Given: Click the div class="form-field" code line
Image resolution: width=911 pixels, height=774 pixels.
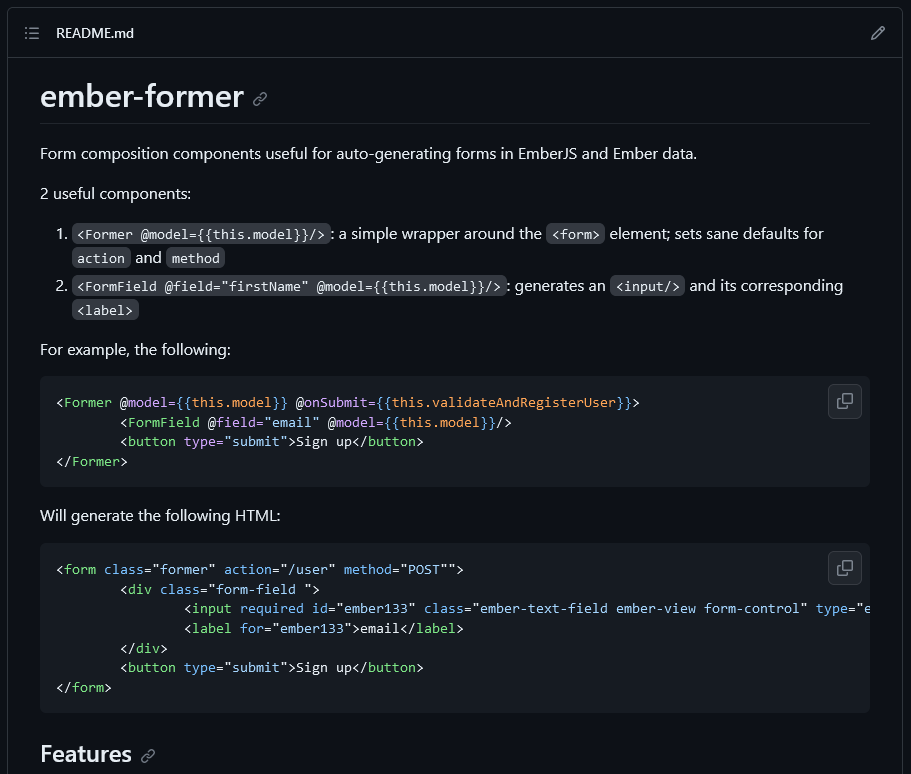Looking at the screenshot, I should [x=220, y=589].
